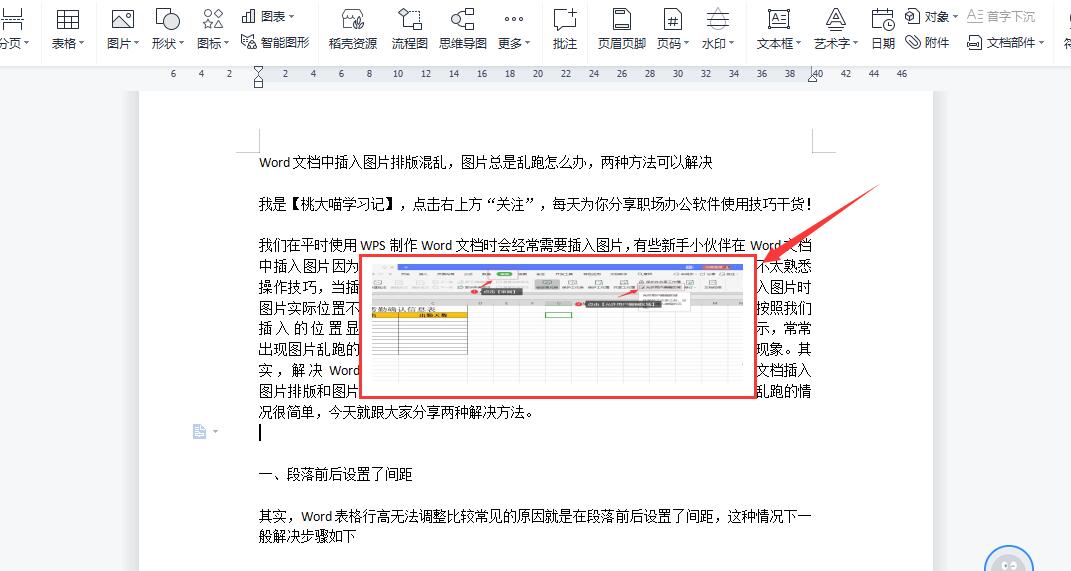Expand the 艺术字 dropdown arrow

coord(855,43)
